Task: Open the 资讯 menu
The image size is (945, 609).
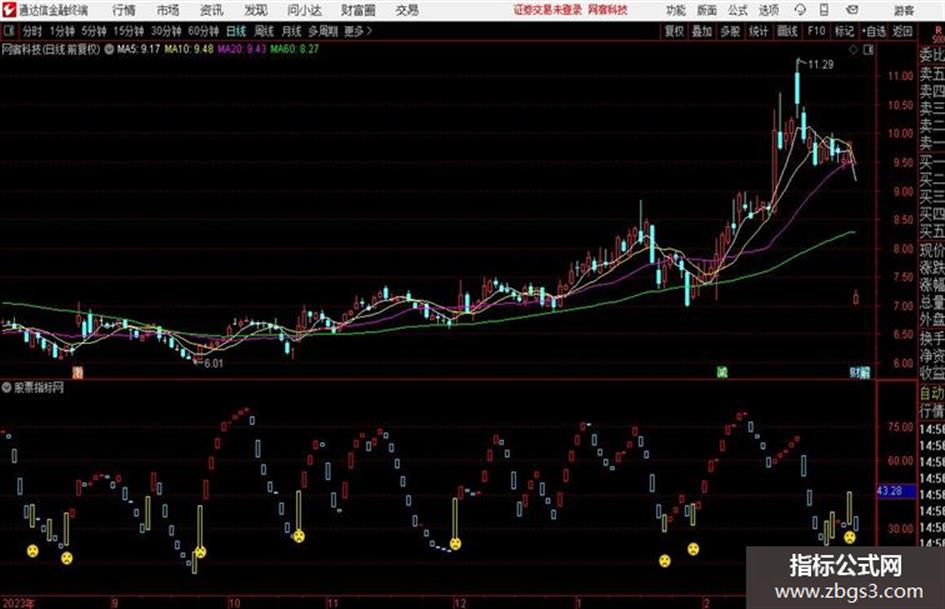Action: 212,10
